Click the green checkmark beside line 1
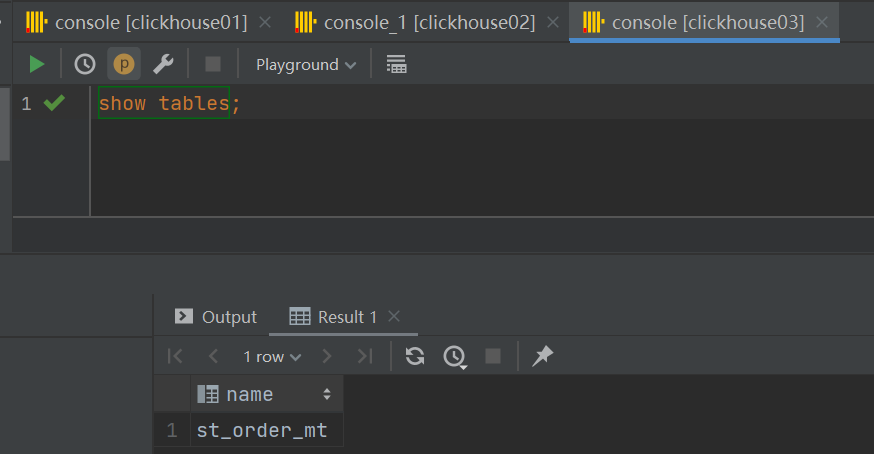 click(x=54, y=103)
